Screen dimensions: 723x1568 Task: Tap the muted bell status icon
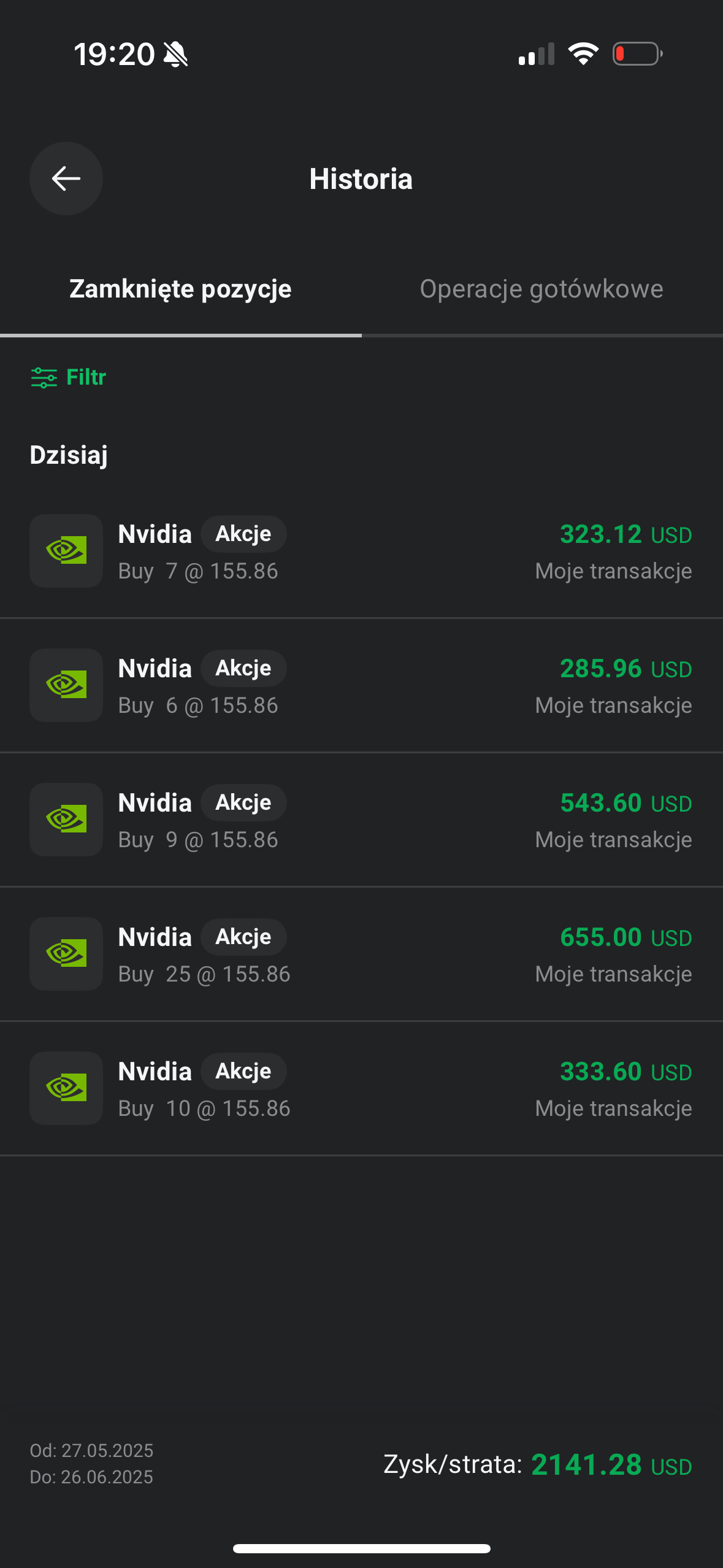pyautogui.click(x=176, y=55)
